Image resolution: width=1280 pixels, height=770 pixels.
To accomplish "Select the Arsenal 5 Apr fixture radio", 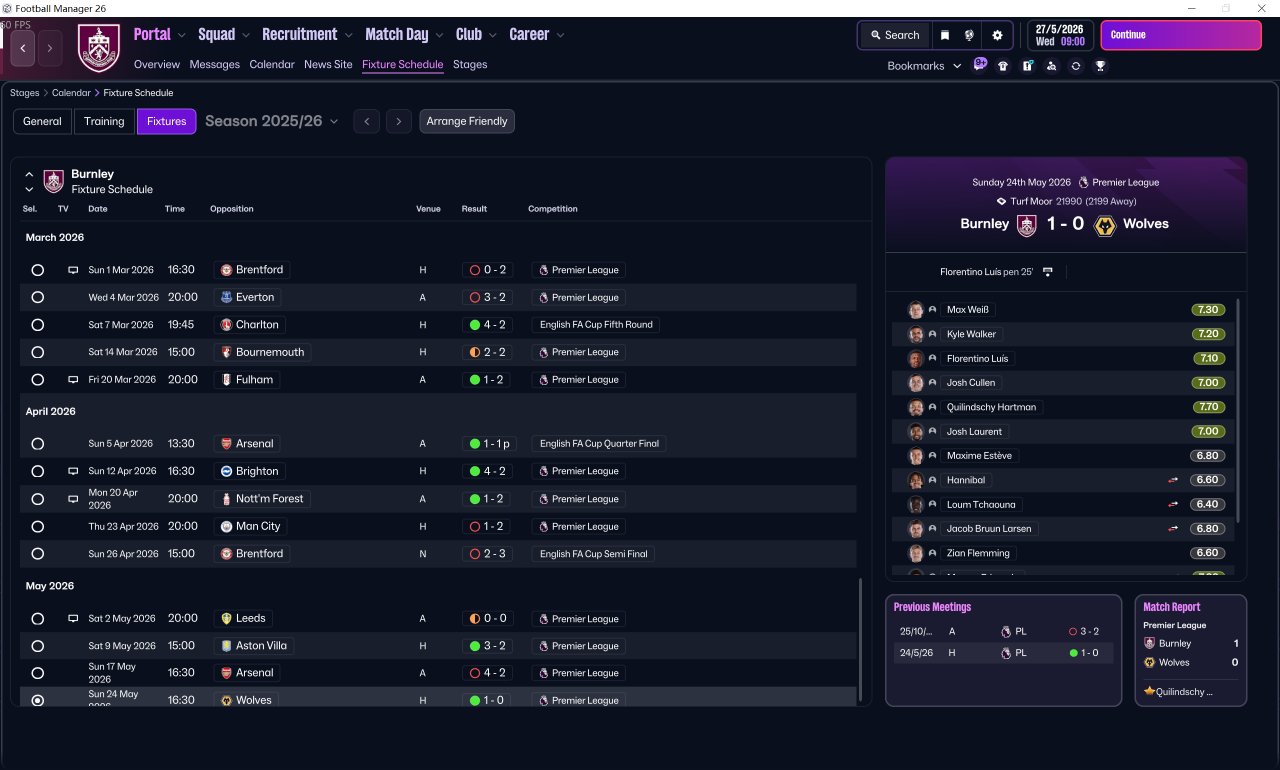I will [x=38, y=444].
